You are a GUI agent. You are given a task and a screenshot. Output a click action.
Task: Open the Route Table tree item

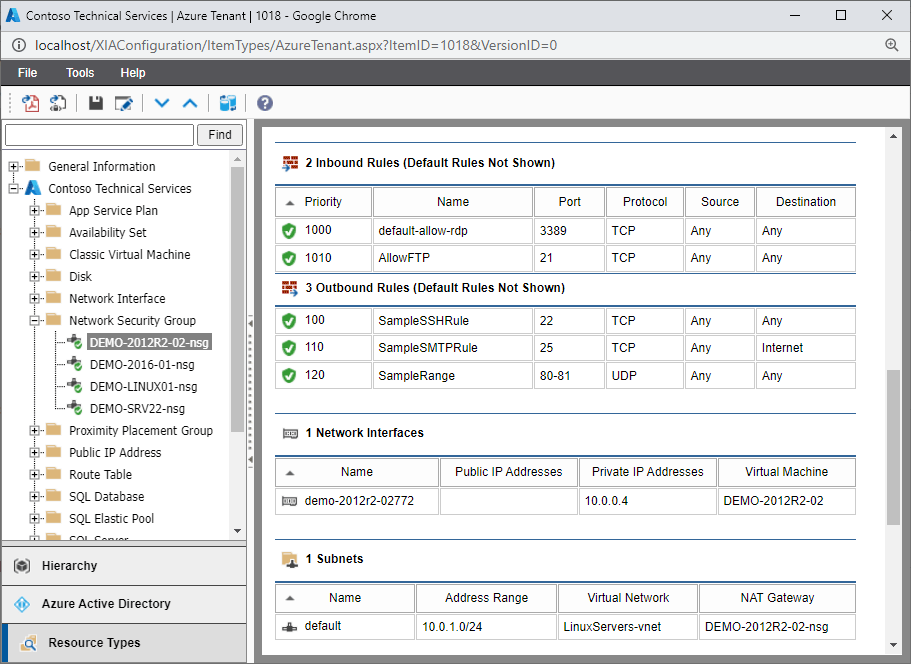click(x=101, y=475)
